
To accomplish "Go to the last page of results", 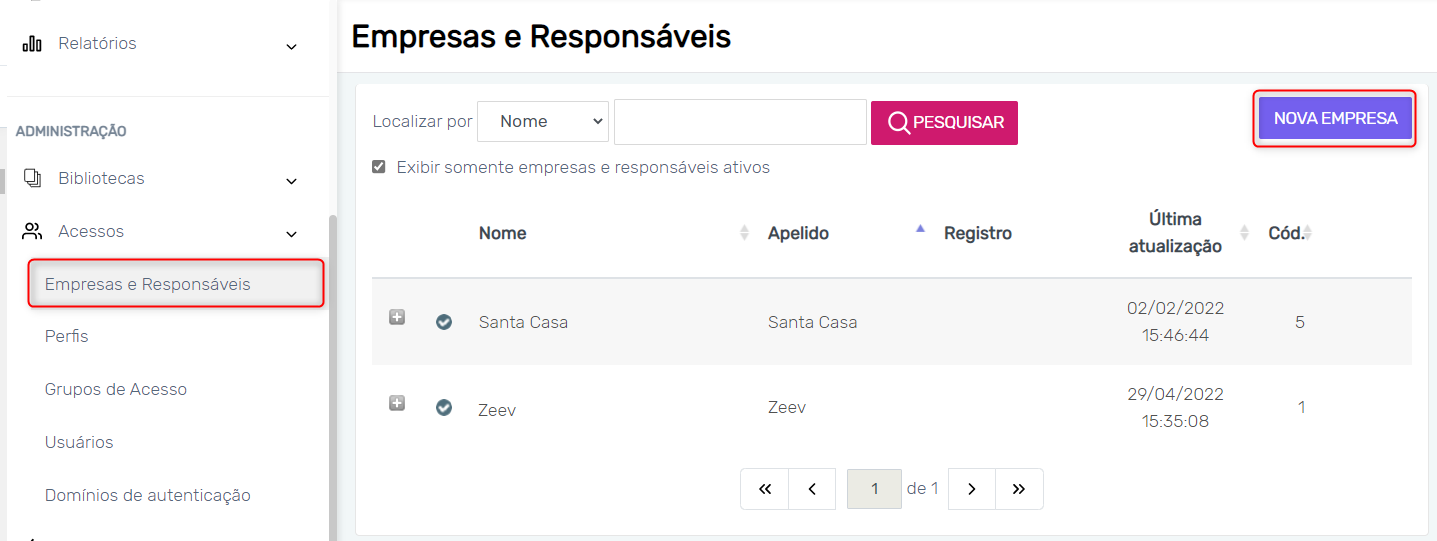I will pyautogui.click(x=1019, y=489).
